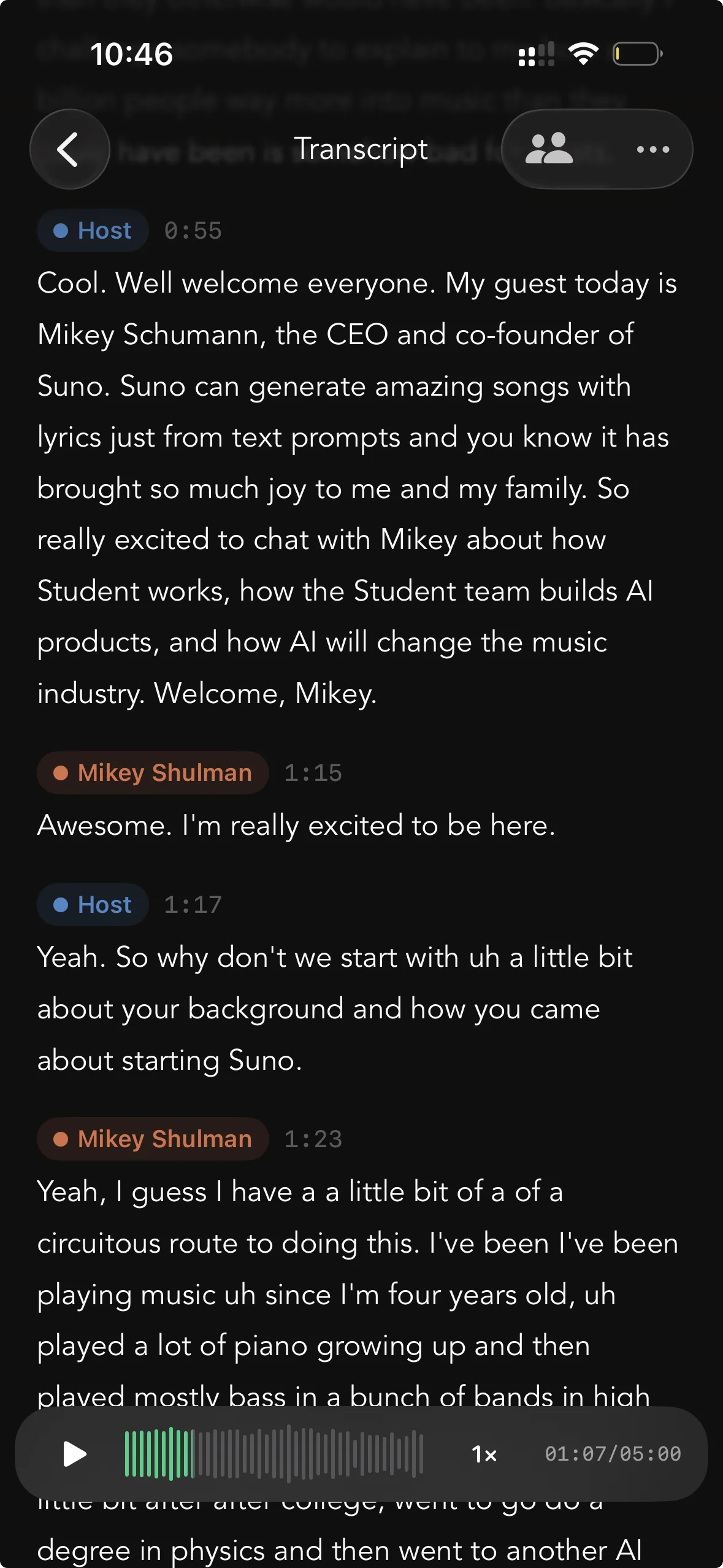Select the Host label at 1:17
The width and height of the screenshot is (723, 1568).
pyautogui.click(x=93, y=904)
